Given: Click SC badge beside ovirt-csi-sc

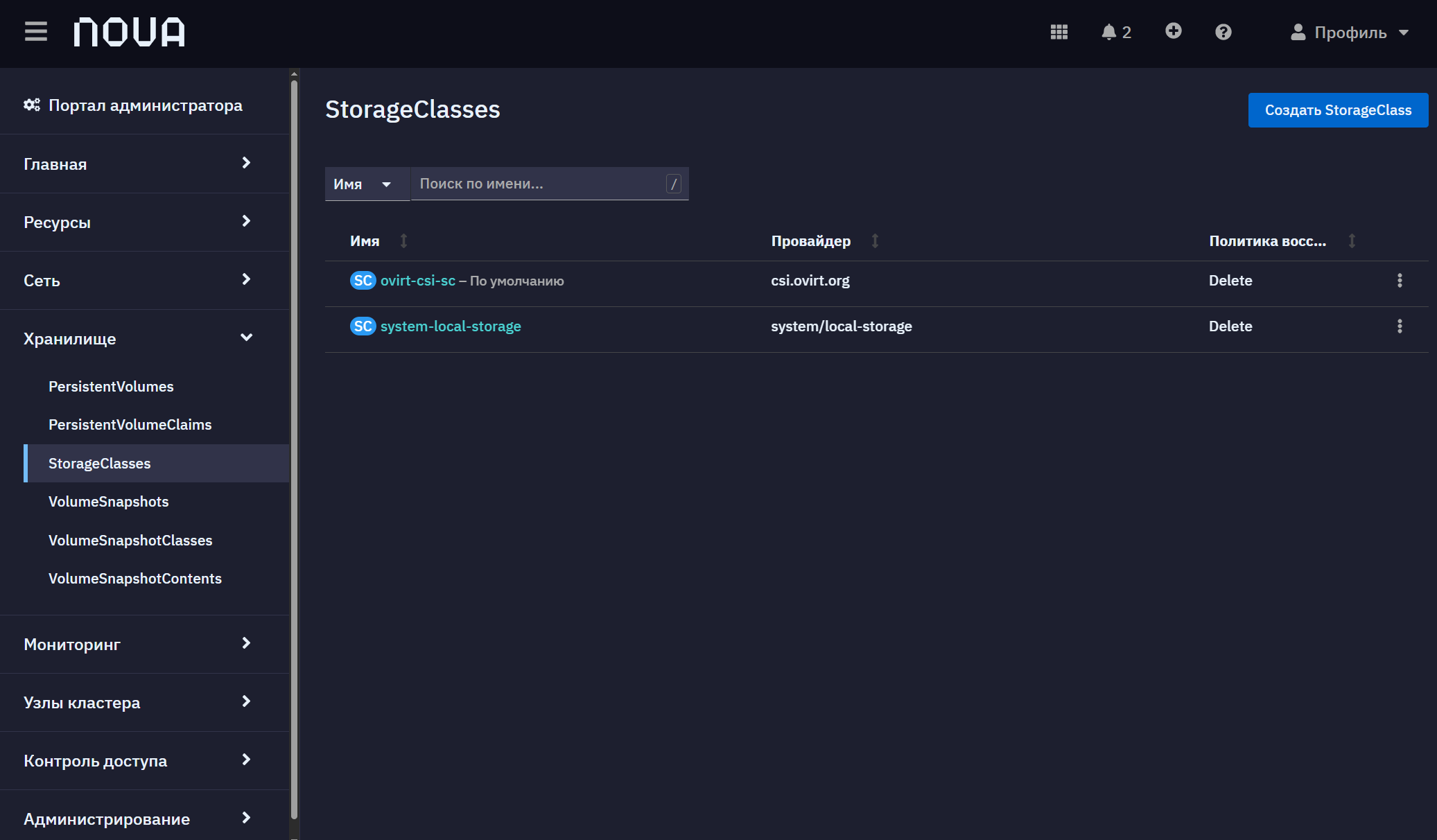Looking at the screenshot, I should (x=363, y=281).
